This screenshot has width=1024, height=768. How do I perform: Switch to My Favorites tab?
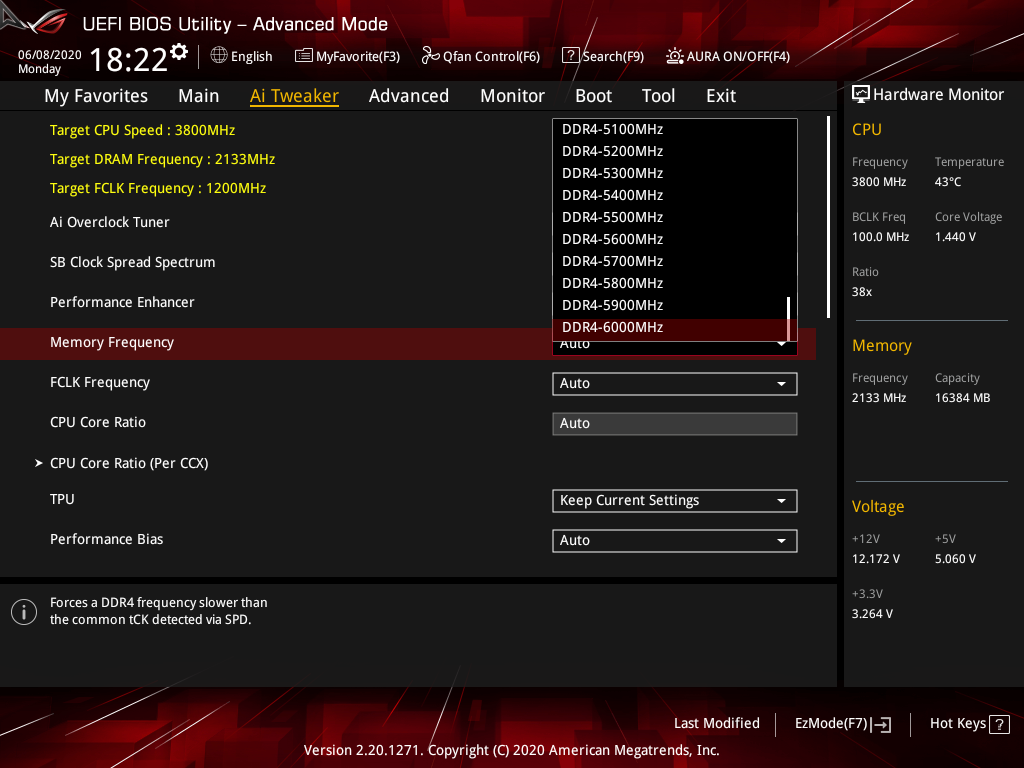96,96
